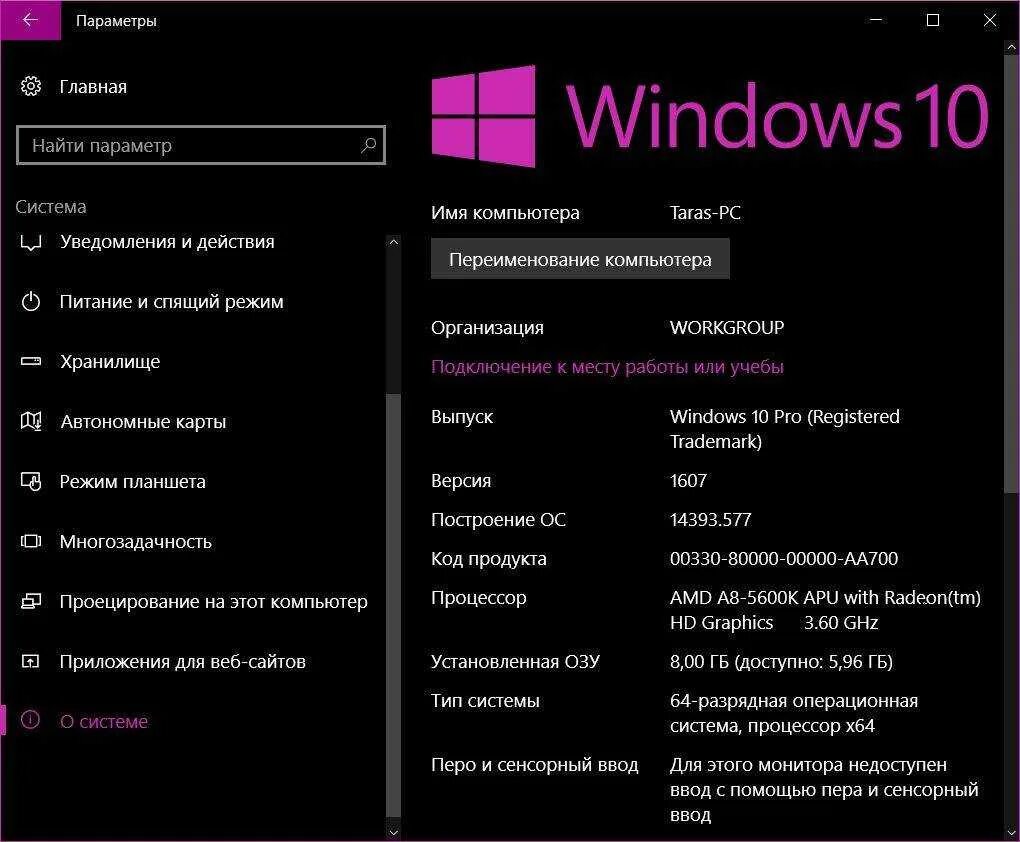Open the Главная settings page
Viewport: 1020px width, 842px height.
pyautogui.click(x=93, y=87)
